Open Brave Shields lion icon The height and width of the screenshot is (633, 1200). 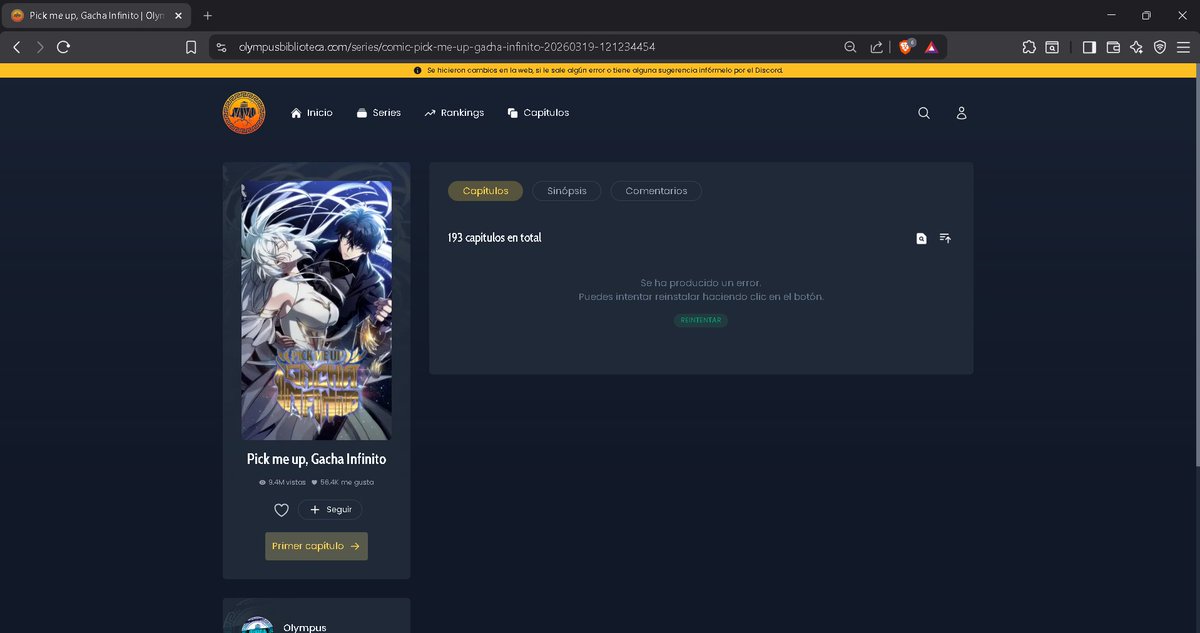pos(906,47)
